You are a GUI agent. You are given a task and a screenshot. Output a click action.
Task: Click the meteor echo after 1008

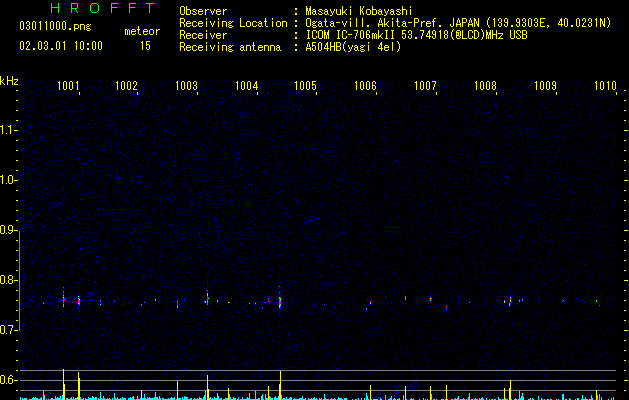[510, 301]
